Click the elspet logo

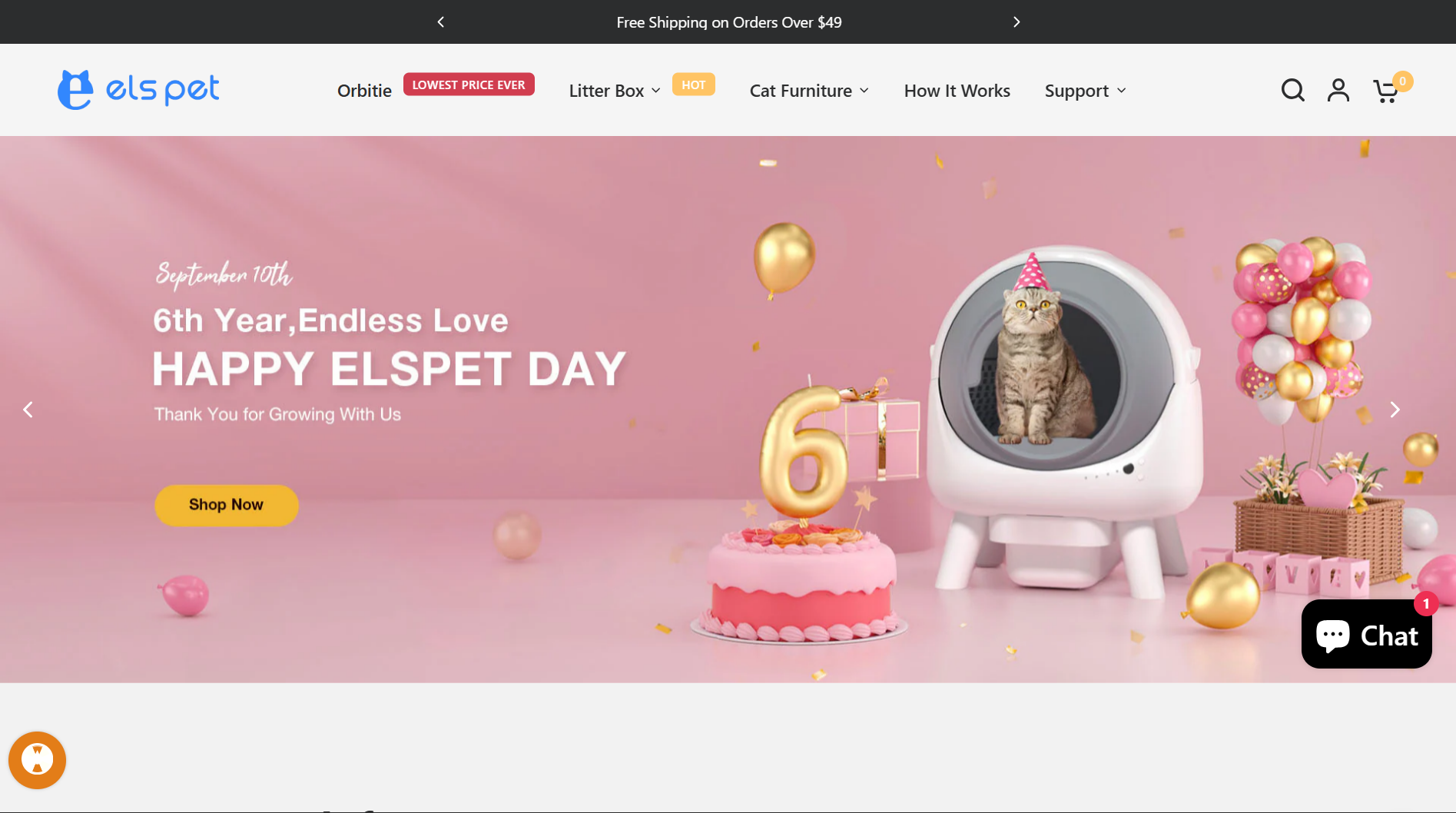point(138,90)
